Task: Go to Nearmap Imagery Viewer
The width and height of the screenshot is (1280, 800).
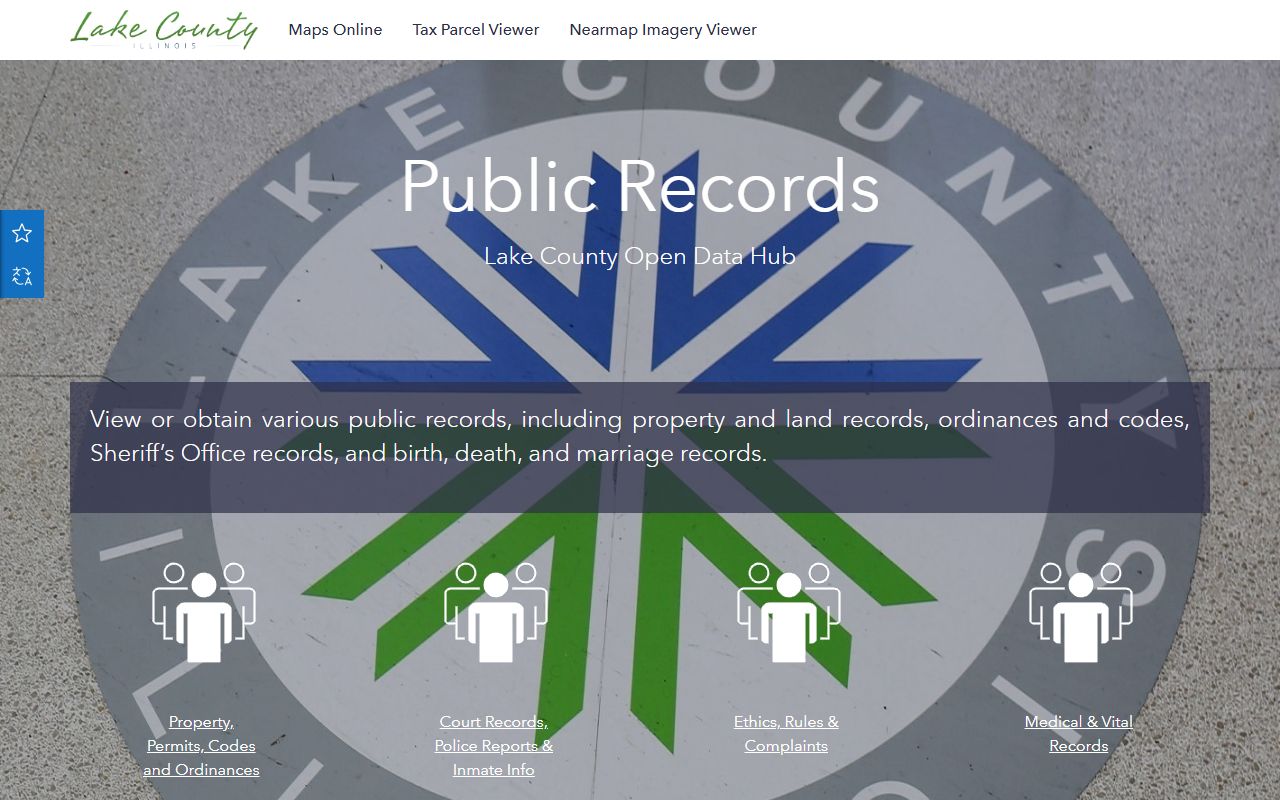Action: coord(663,30)
